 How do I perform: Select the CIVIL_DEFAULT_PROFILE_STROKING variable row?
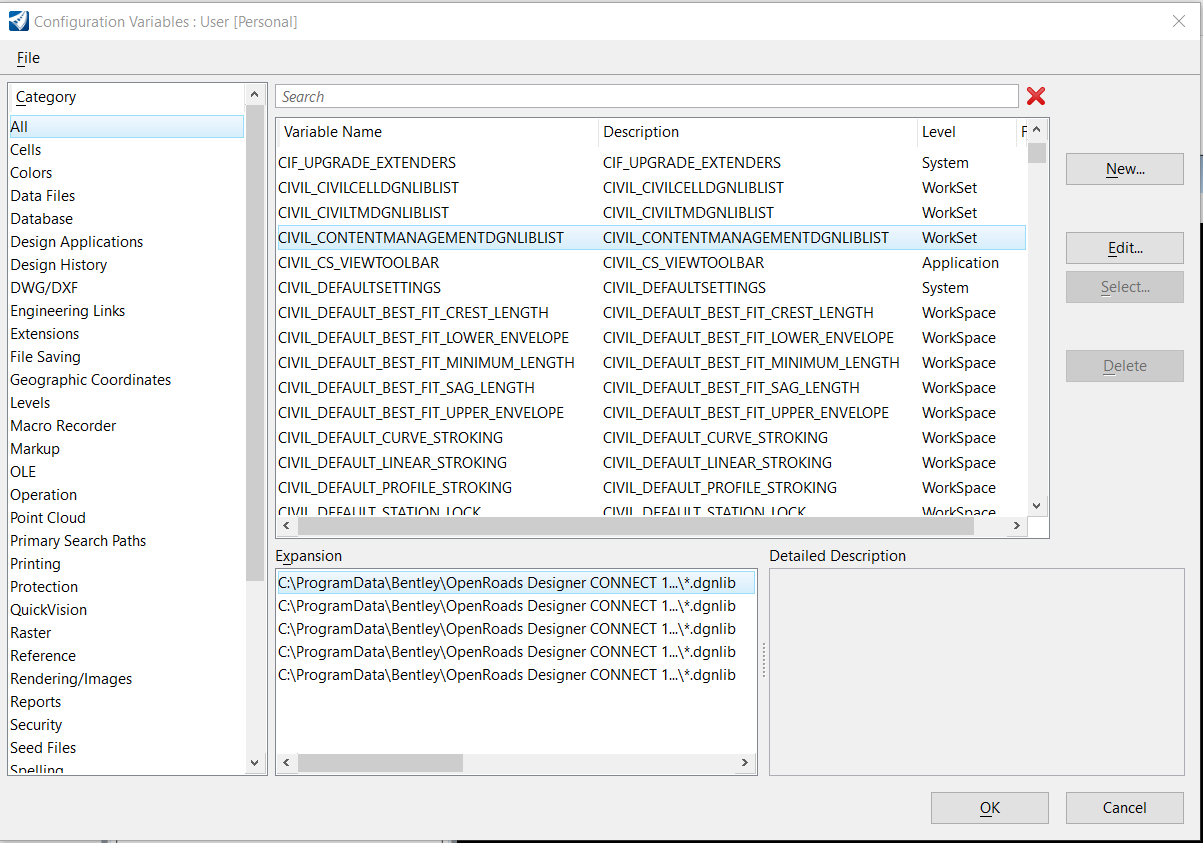651,488
